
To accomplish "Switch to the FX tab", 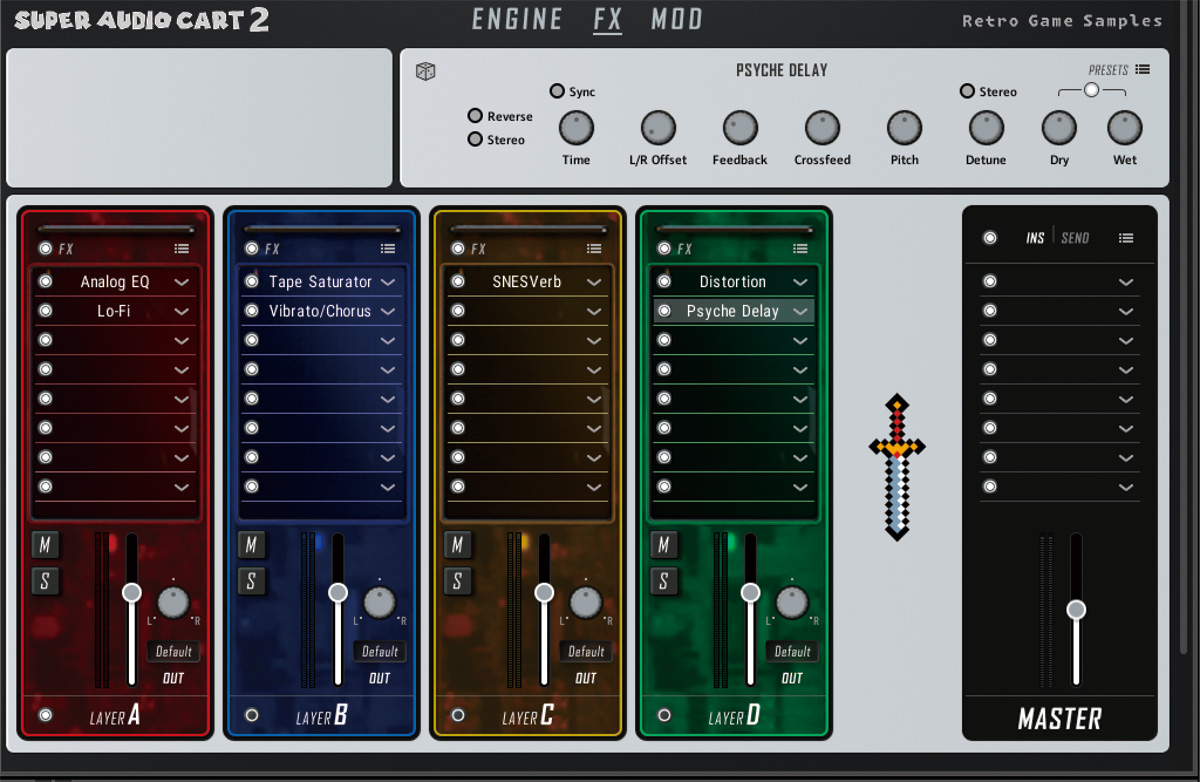I will (608, 18).
